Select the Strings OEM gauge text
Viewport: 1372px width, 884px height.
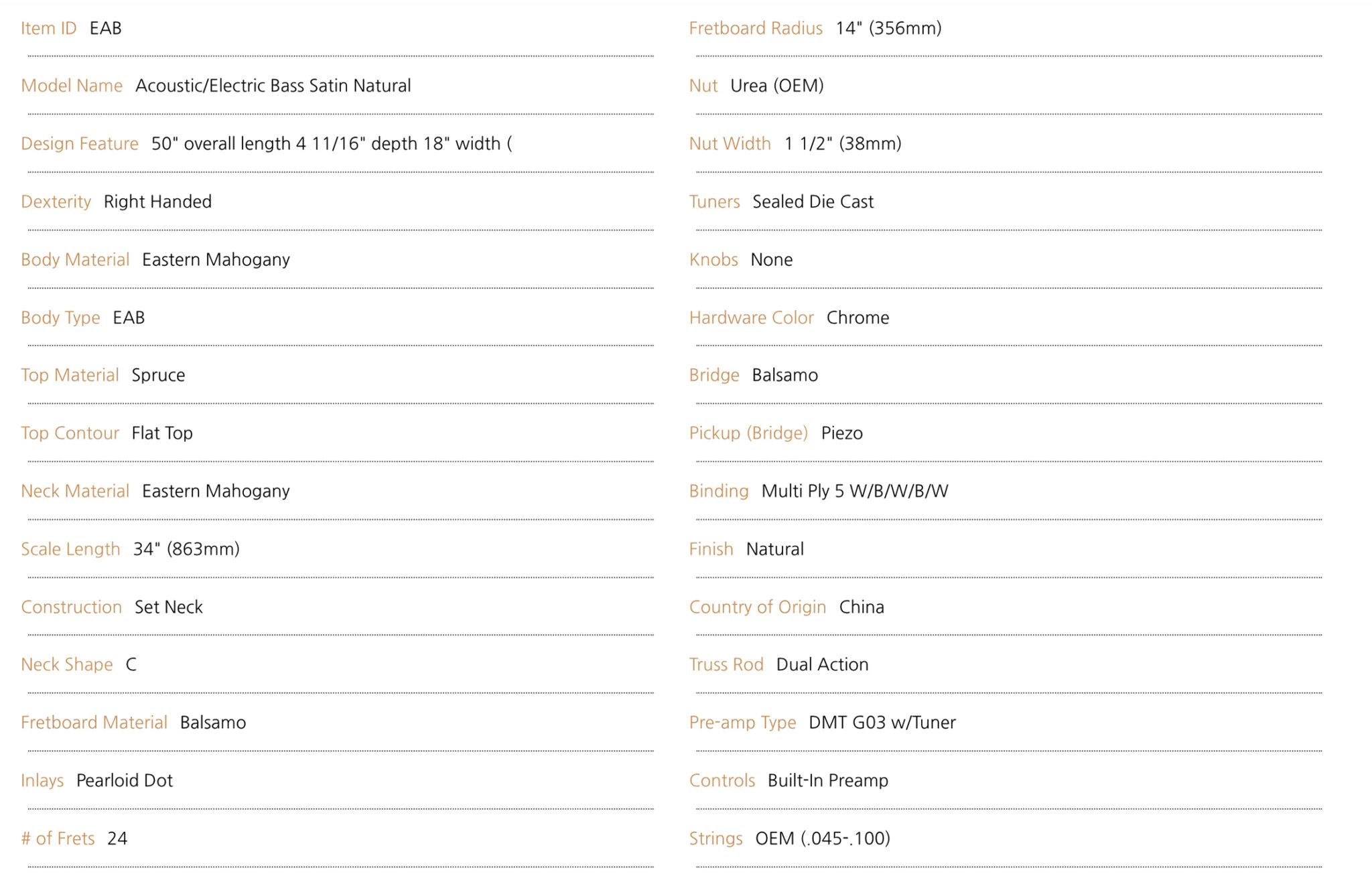pos(823,838)
